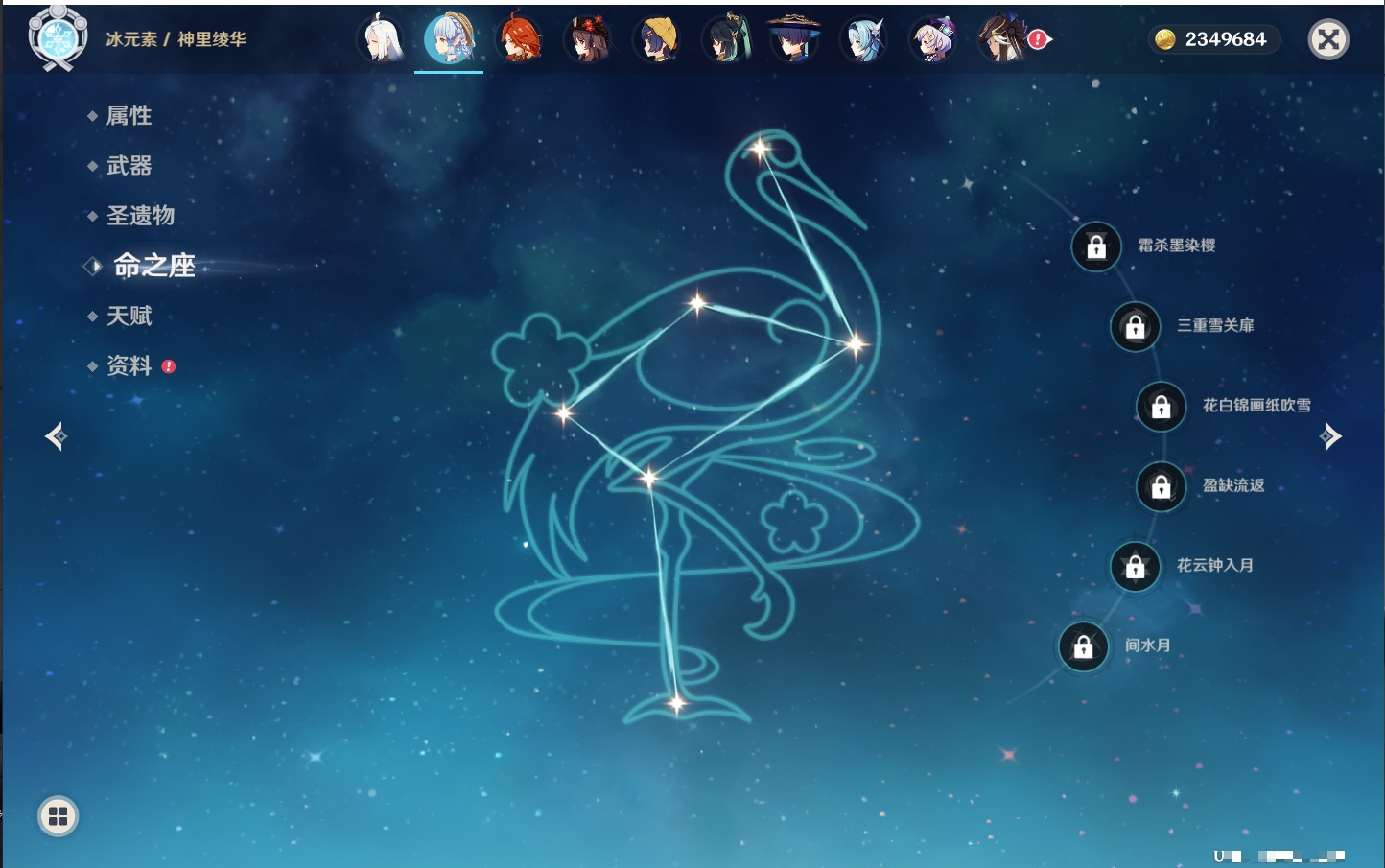
Task: Select the orange-haired character portrait
Action: pyautogui.click(x=519, y=39)
